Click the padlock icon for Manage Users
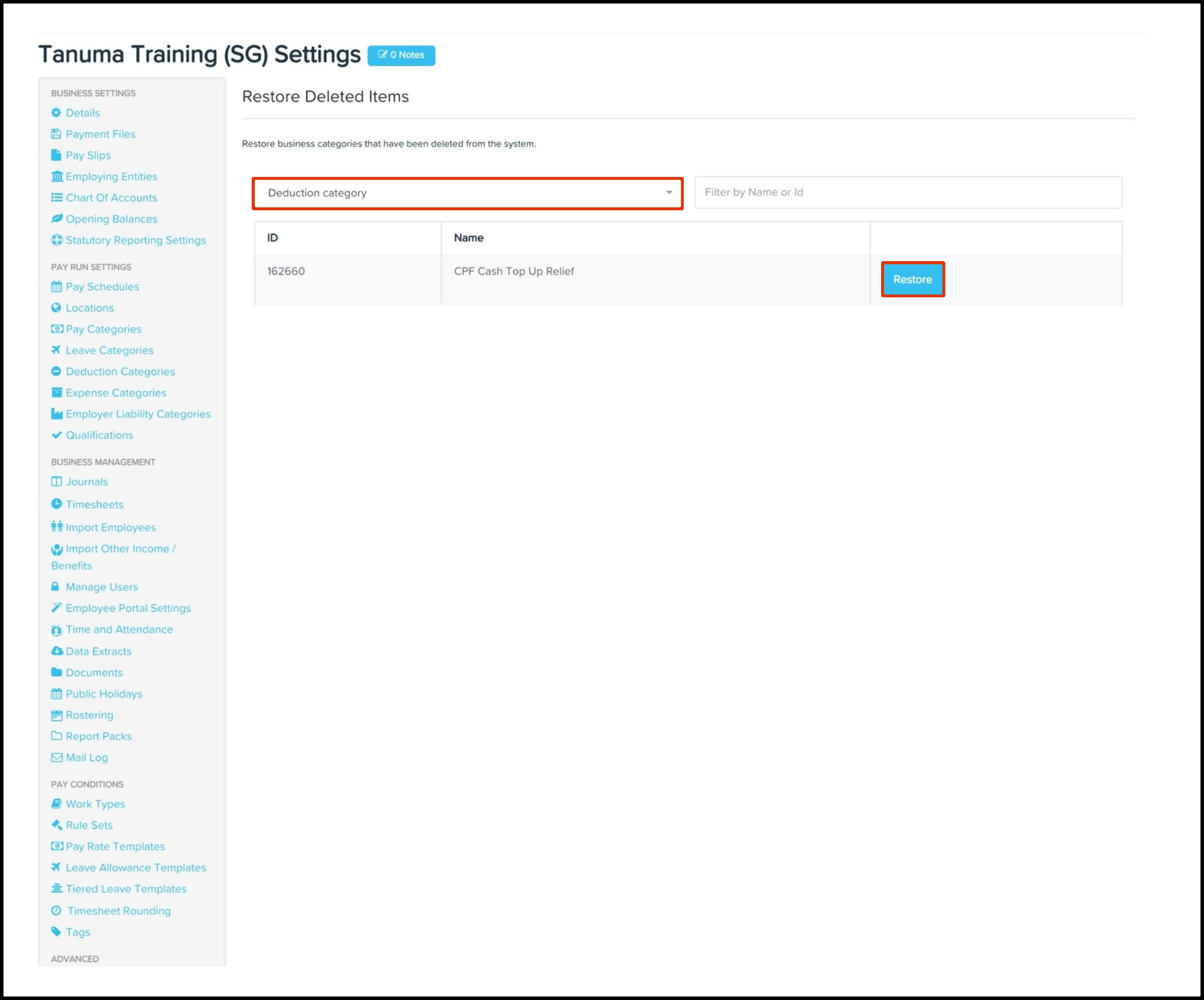1204x1000 pixels. (55, 586)
